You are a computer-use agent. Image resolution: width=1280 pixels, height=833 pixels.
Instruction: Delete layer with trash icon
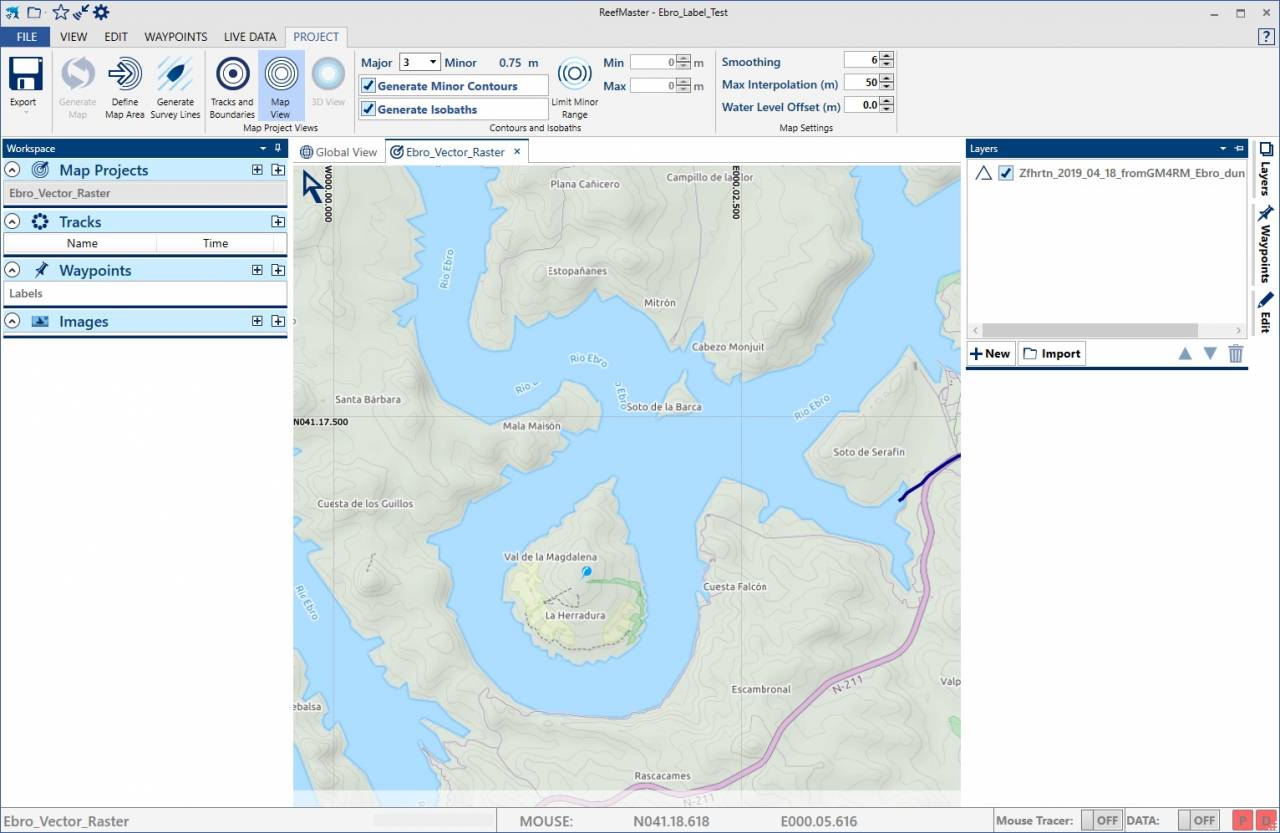point(1236,353)
